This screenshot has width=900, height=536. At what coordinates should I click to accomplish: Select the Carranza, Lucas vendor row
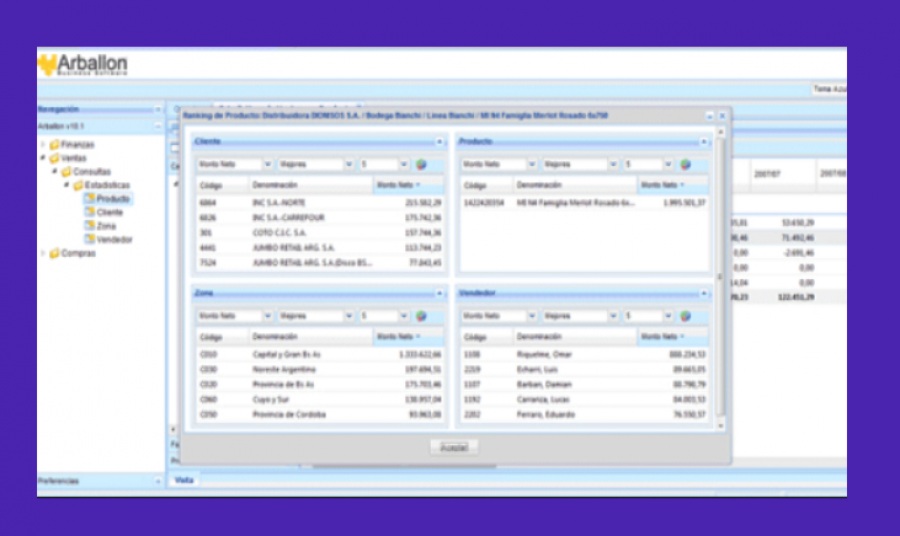pyautogui.click(x=584, y=399)
